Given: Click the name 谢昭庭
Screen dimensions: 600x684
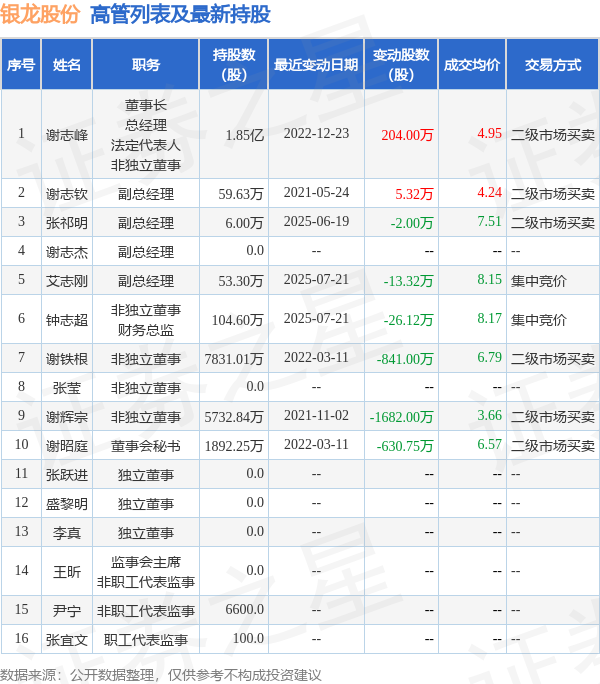Looking at the screenshot, I should point(67,446).
